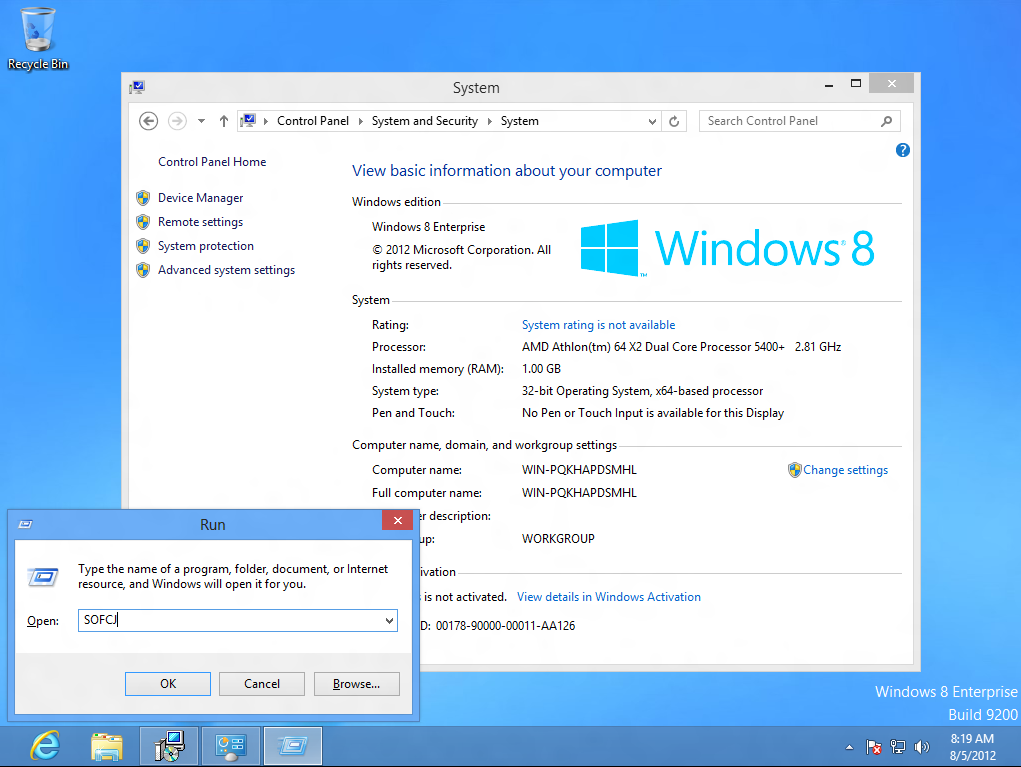Expand arrow after Control Panel breadcrumb
The width and height of the screenshot is (1021, 767).
coord(360,121)
